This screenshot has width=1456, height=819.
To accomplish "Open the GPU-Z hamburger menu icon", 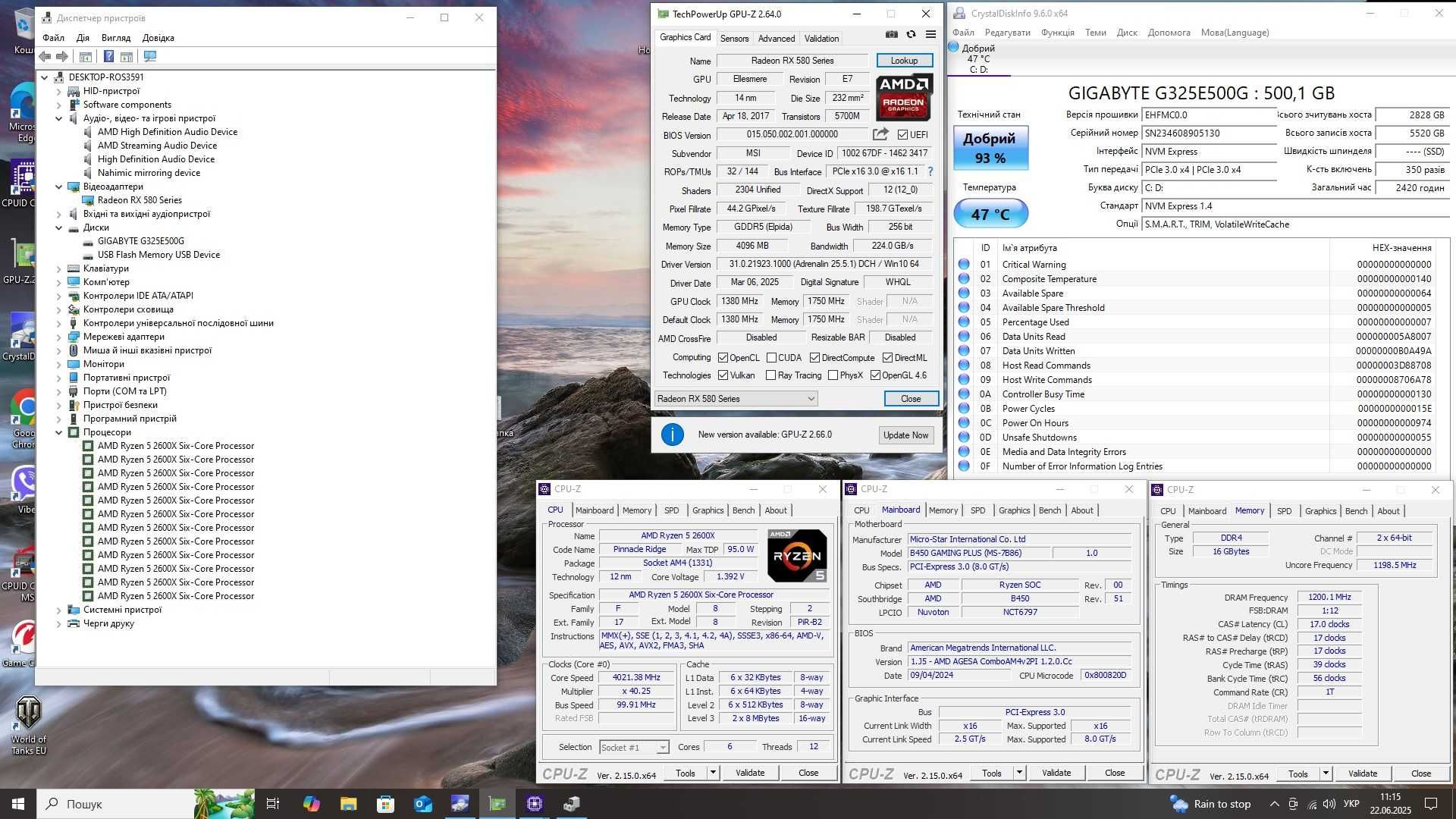I will pos(930,34).
